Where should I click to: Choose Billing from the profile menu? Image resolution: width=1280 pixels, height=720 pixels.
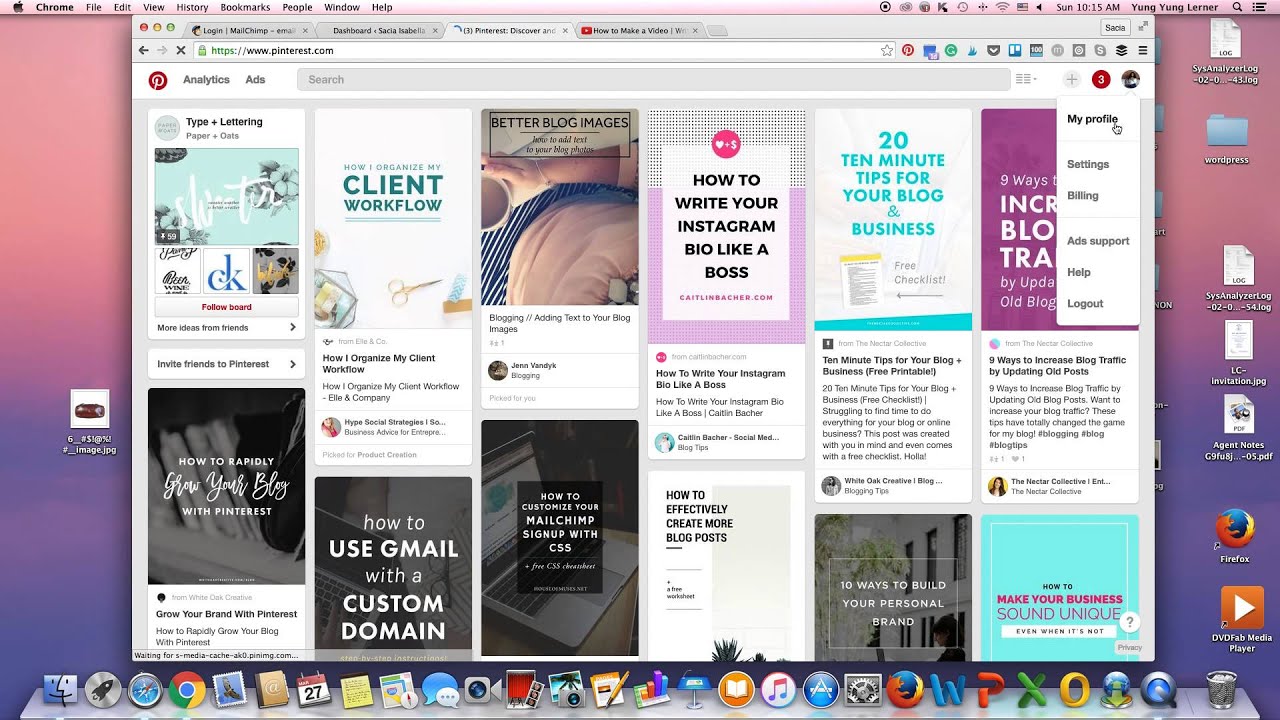tap(1083, 196)
